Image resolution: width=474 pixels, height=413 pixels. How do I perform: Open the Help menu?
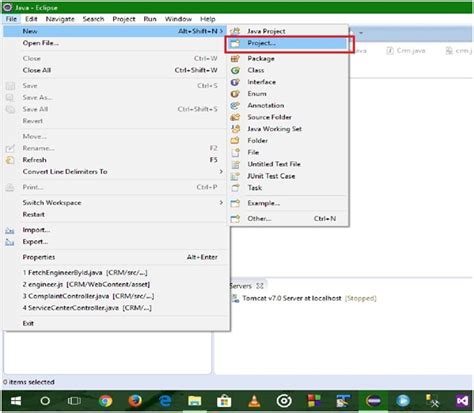point(208,19)
